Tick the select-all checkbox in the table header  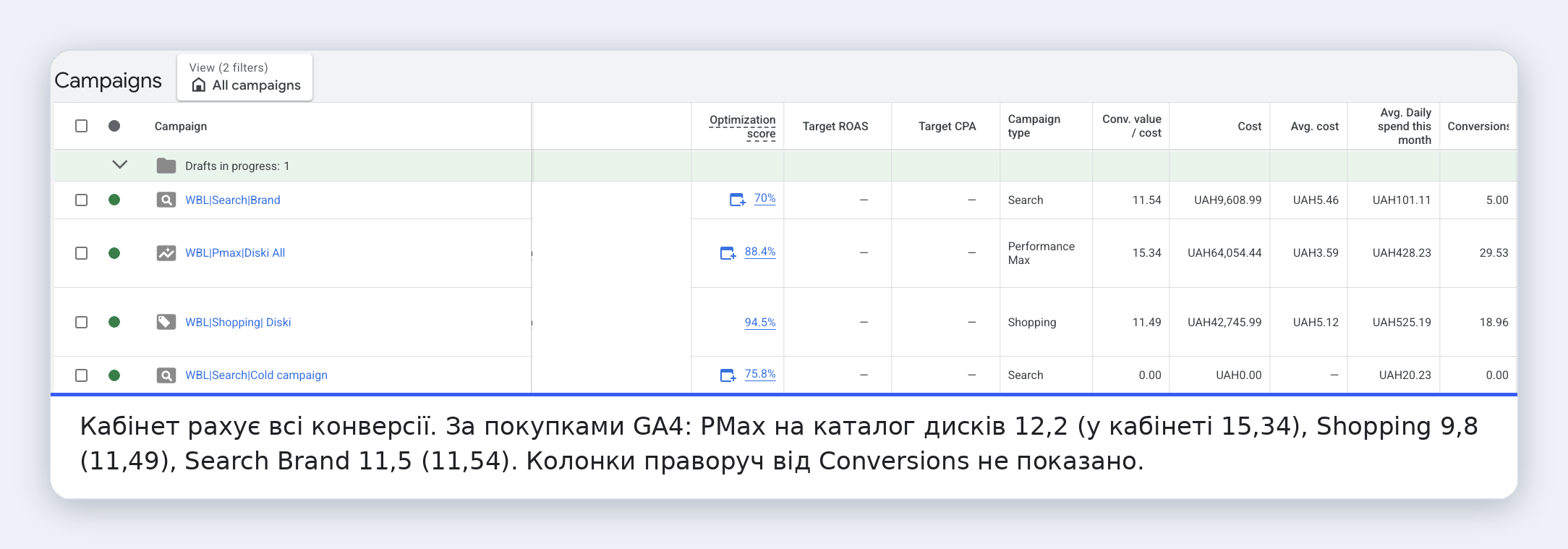(x=82, y=126)
